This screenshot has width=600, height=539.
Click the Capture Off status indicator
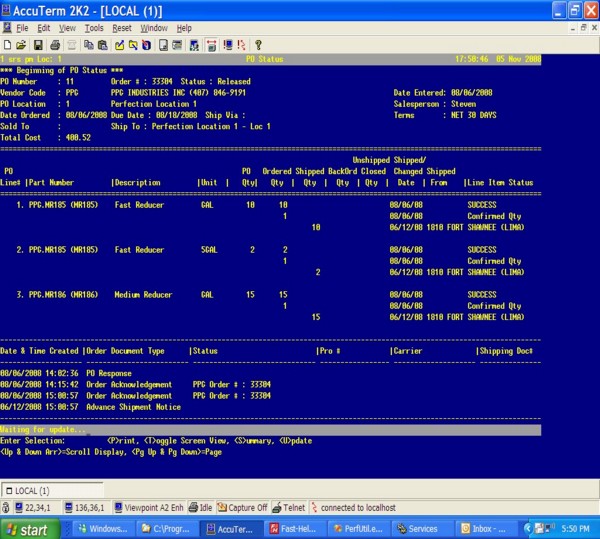pos(242,508)
